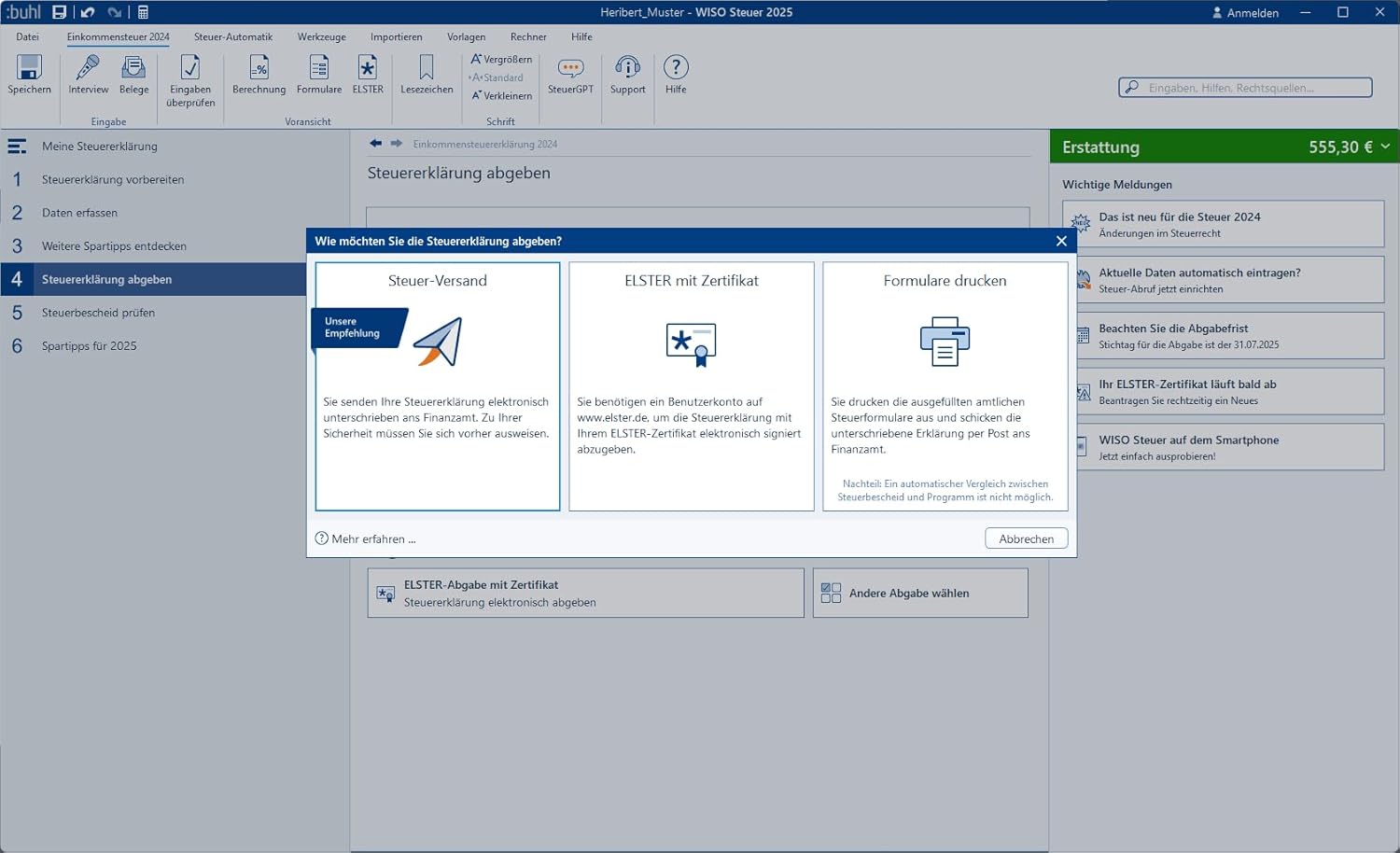
Task: Open the Datei menu
Action: pyautogui.click(x=28, y=37)
